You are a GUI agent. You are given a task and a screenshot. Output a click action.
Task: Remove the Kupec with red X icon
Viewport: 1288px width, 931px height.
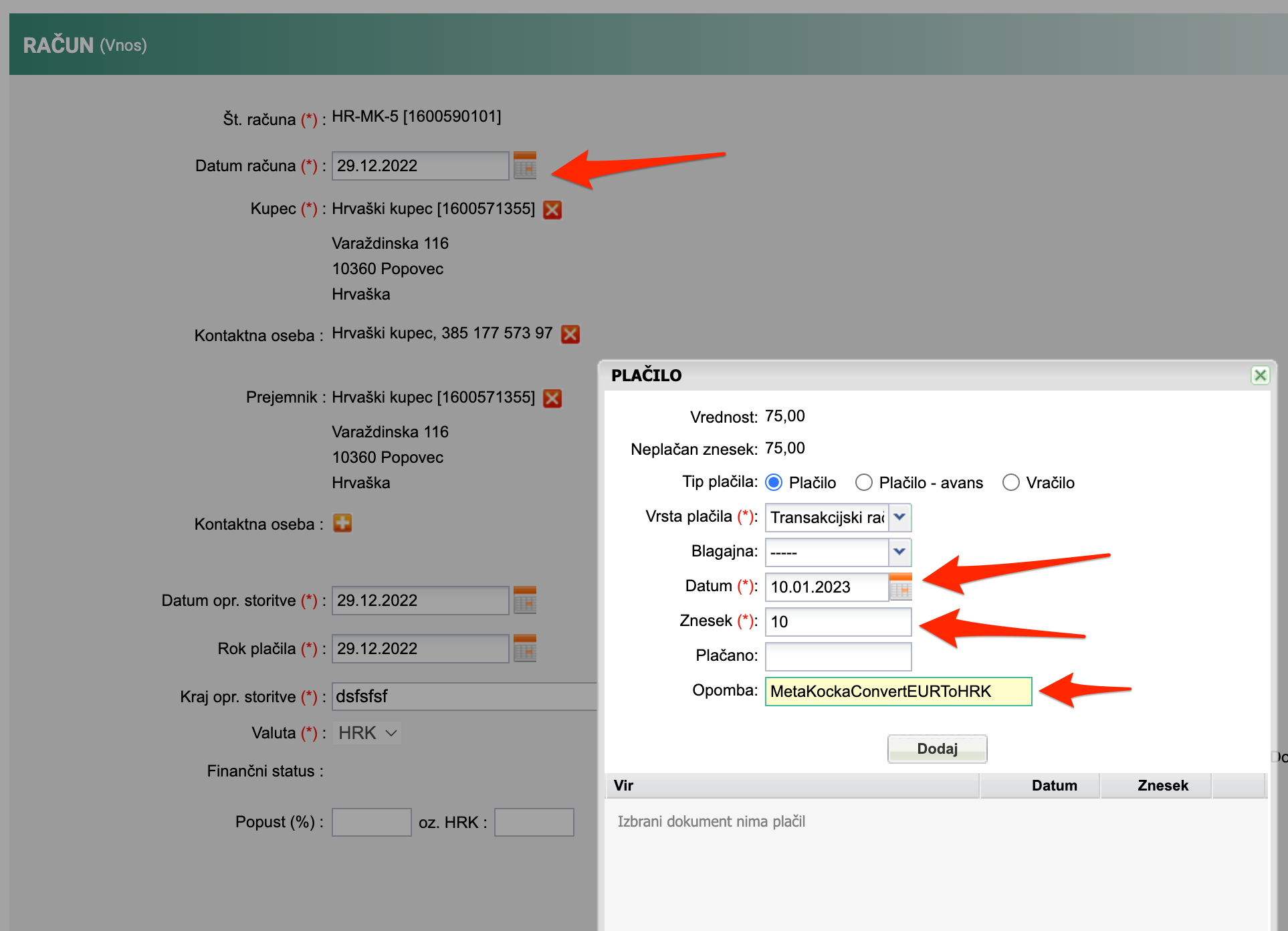552,210
